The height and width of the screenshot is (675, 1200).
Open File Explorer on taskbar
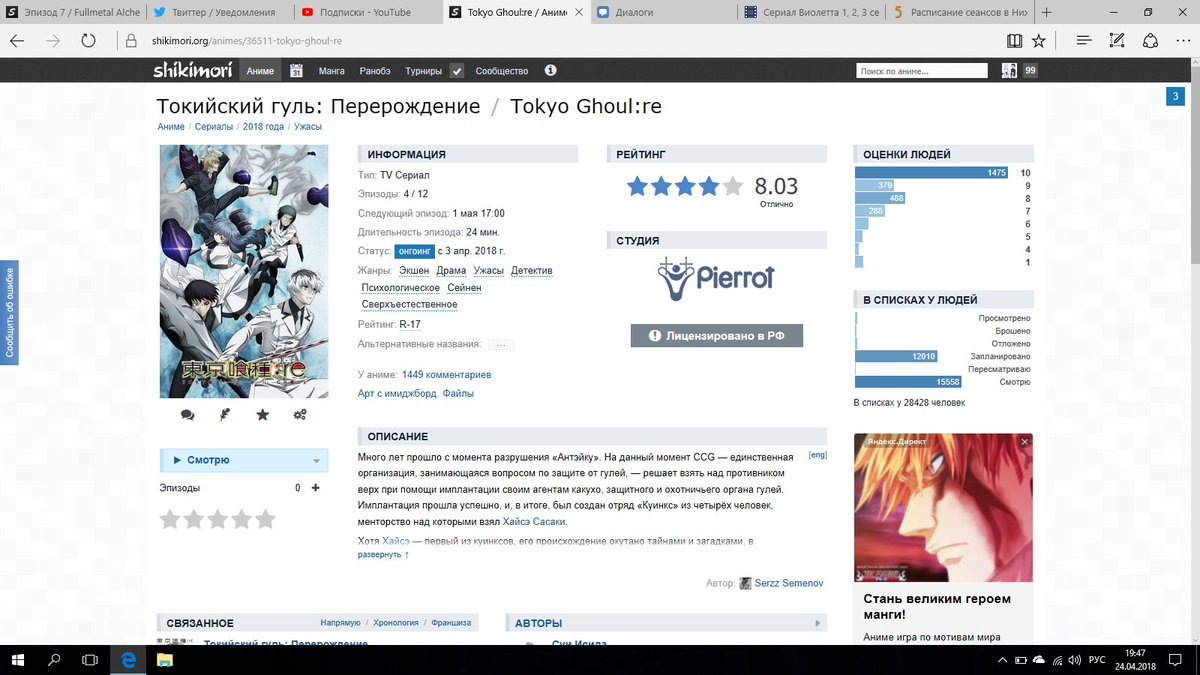click(x=164, y=660)
